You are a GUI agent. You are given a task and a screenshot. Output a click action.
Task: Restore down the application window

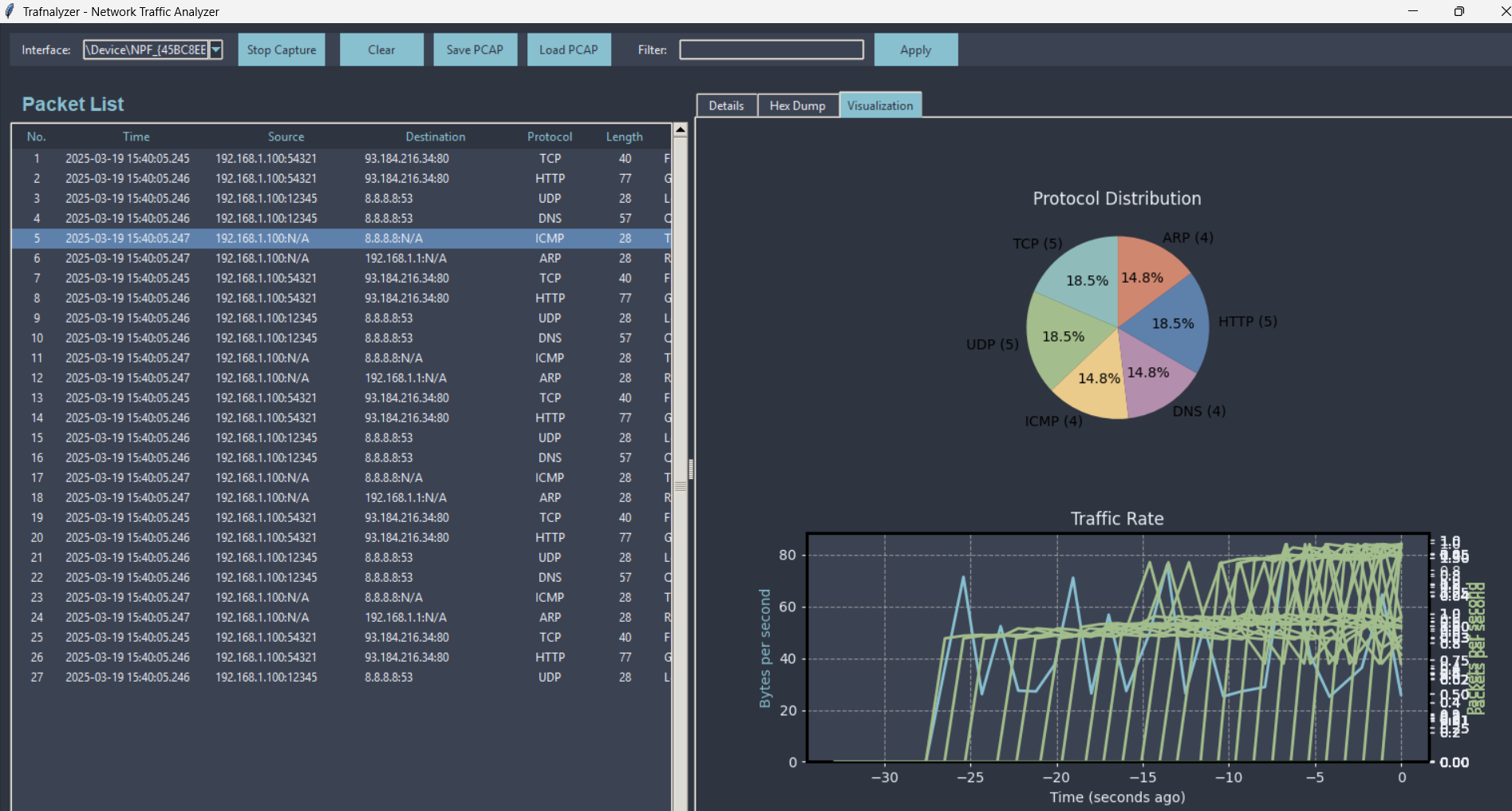click(x=1459, y=11)
